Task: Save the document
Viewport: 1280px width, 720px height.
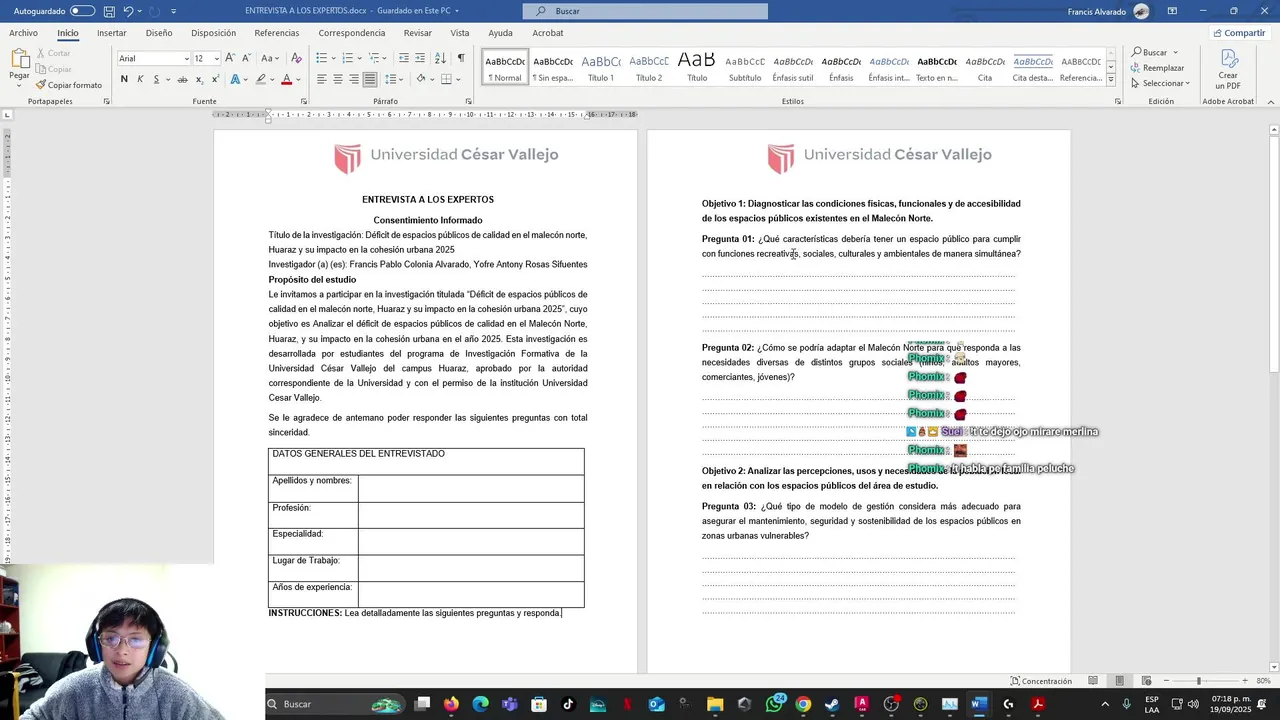Action: [109, 11]
